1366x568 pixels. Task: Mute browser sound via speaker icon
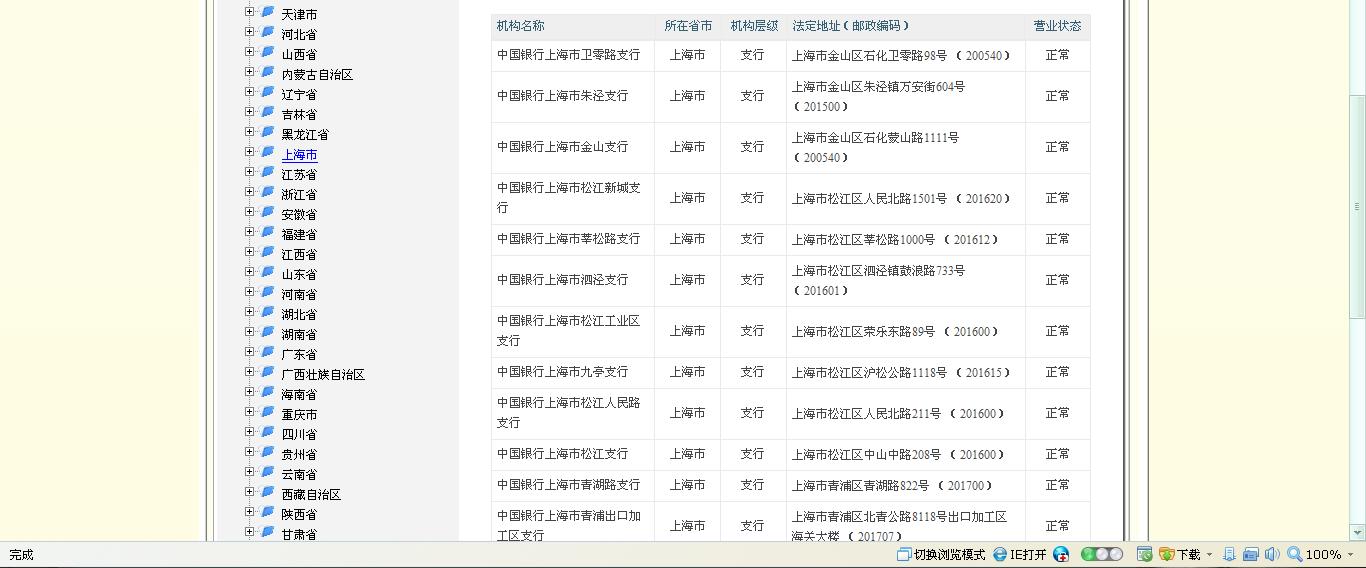click(1271, 554)
